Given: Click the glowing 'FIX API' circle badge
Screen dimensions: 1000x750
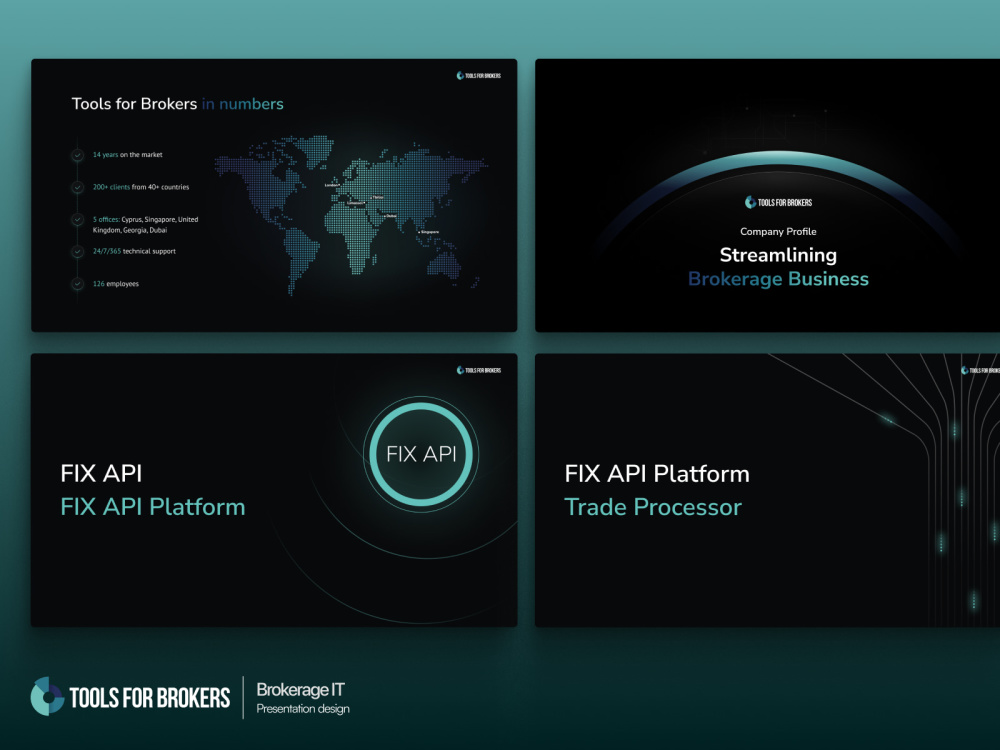Looking at the screenshot, I should click(x=421, y=453).
